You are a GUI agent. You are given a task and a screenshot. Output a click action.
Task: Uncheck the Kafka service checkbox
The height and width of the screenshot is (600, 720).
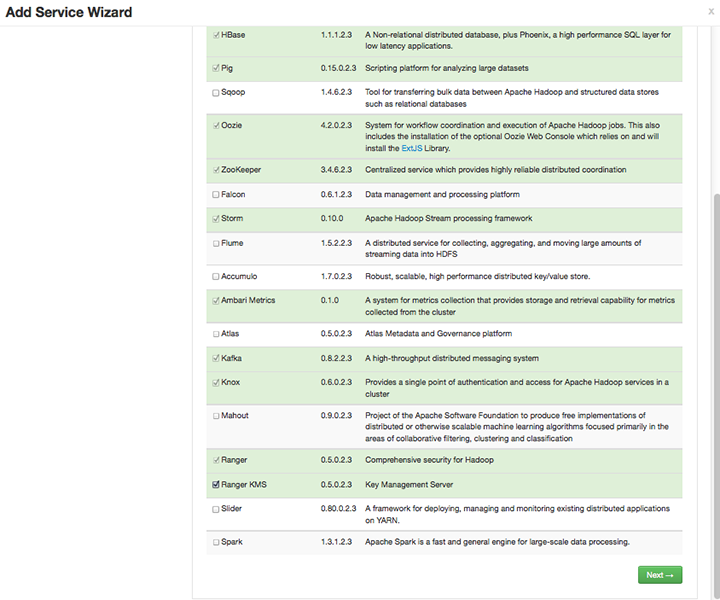(x=216, y=358)
